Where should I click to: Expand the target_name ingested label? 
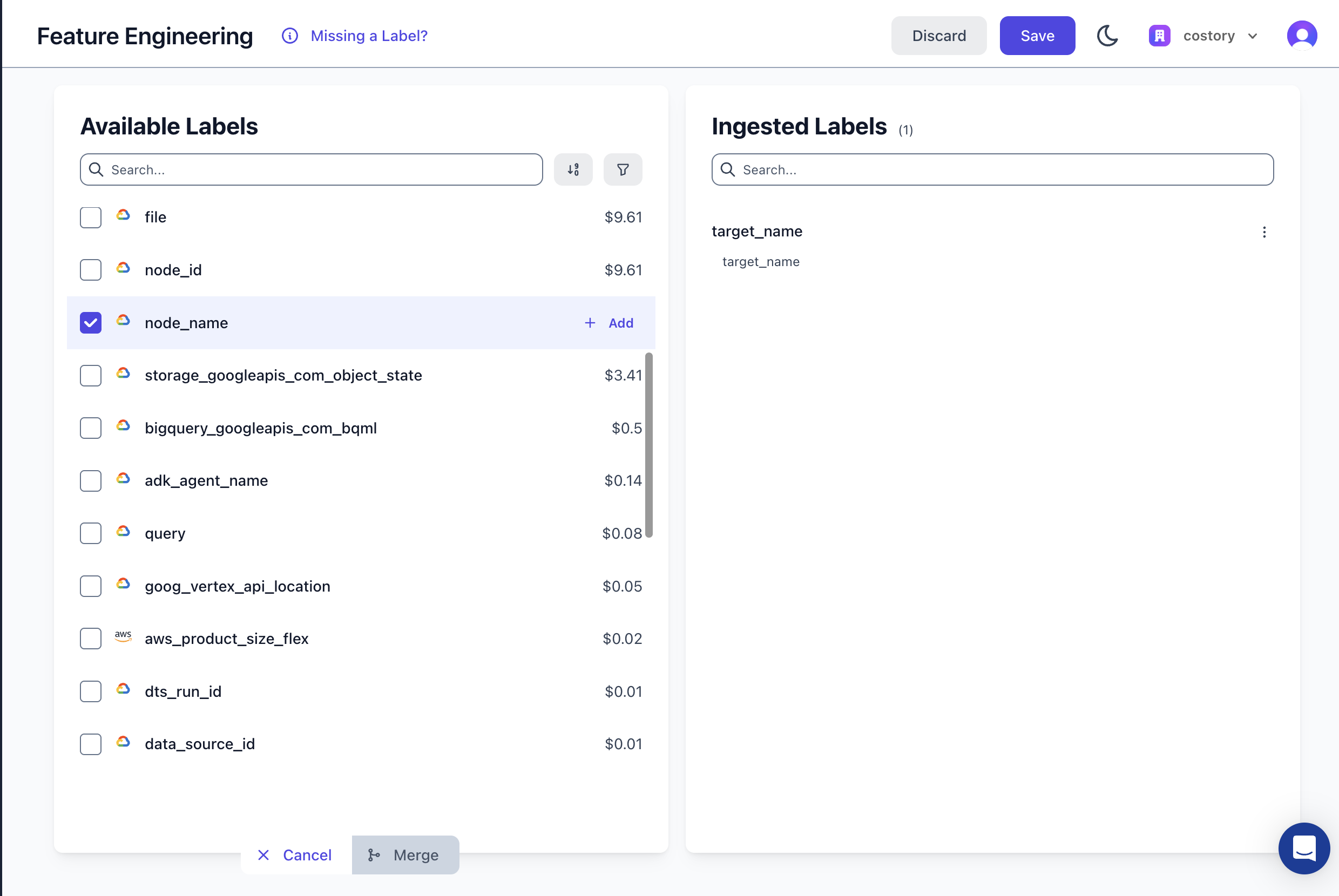point(756,232)
